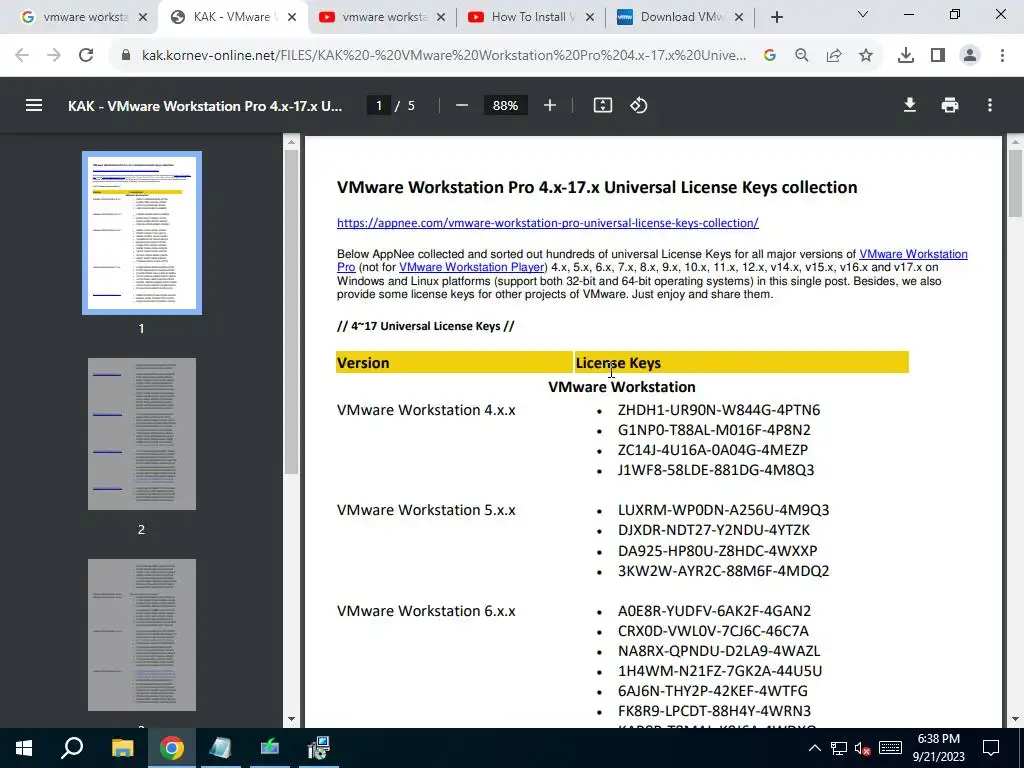Click the page number input field

pyautogui.click(x=379, y=105)
